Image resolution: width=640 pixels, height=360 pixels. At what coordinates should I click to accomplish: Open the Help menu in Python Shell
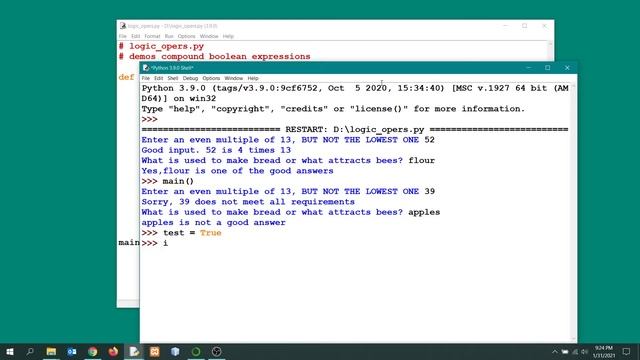click(x=253, y=78)
